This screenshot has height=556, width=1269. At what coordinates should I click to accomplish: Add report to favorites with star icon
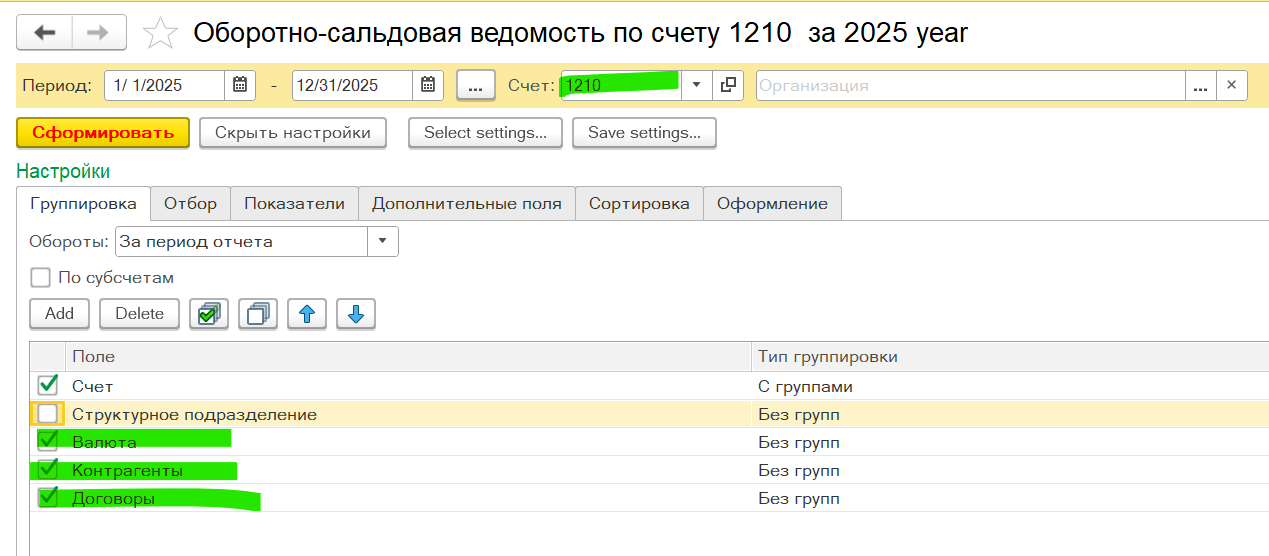(160, 33)
